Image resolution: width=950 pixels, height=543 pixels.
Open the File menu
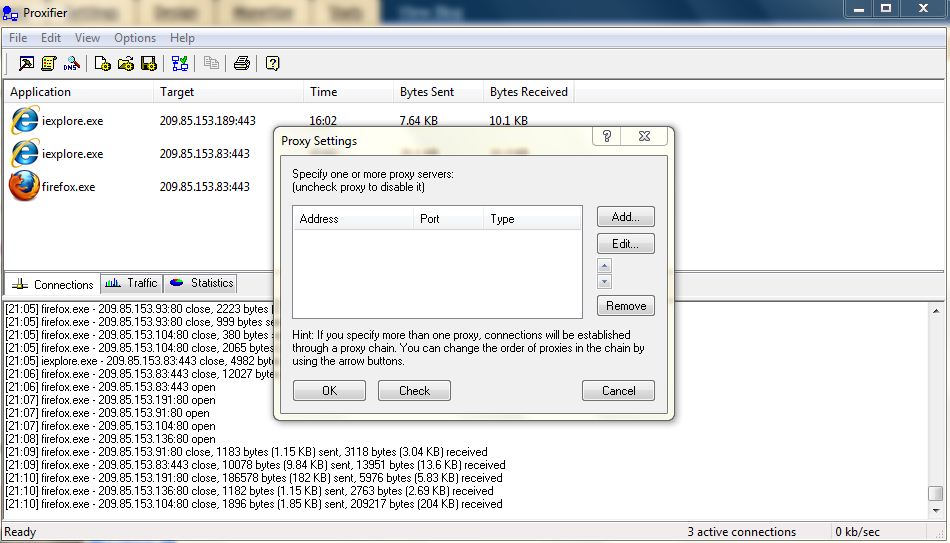point(18,38)
